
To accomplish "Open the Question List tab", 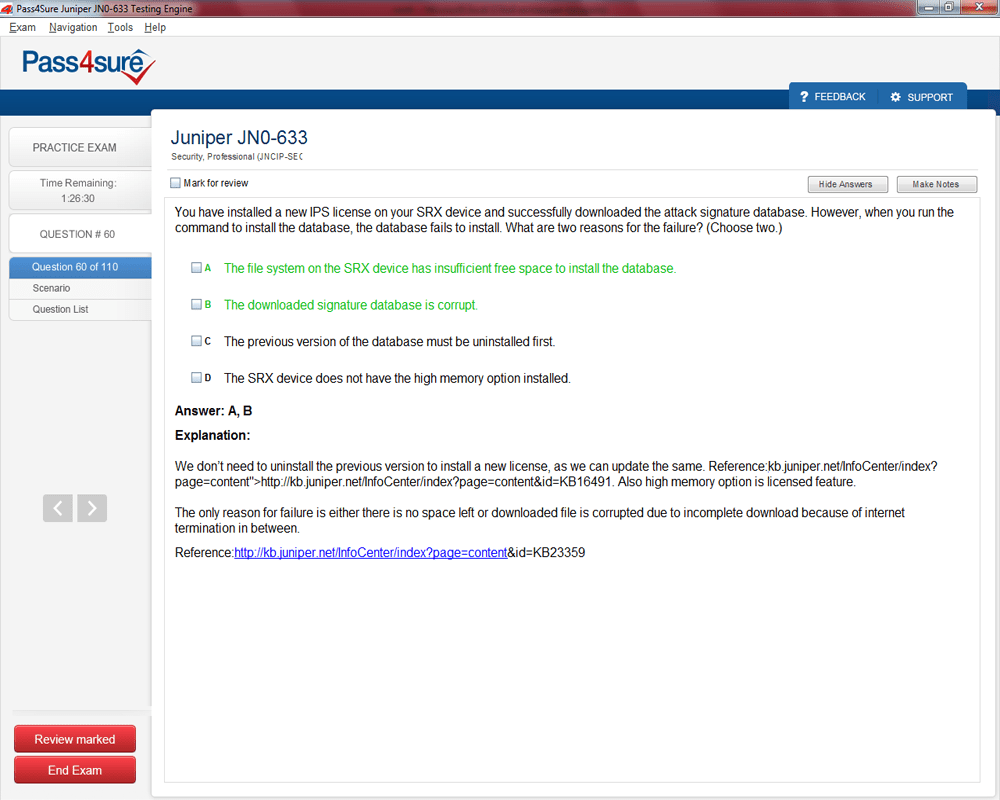I will [x=80, y=309].
